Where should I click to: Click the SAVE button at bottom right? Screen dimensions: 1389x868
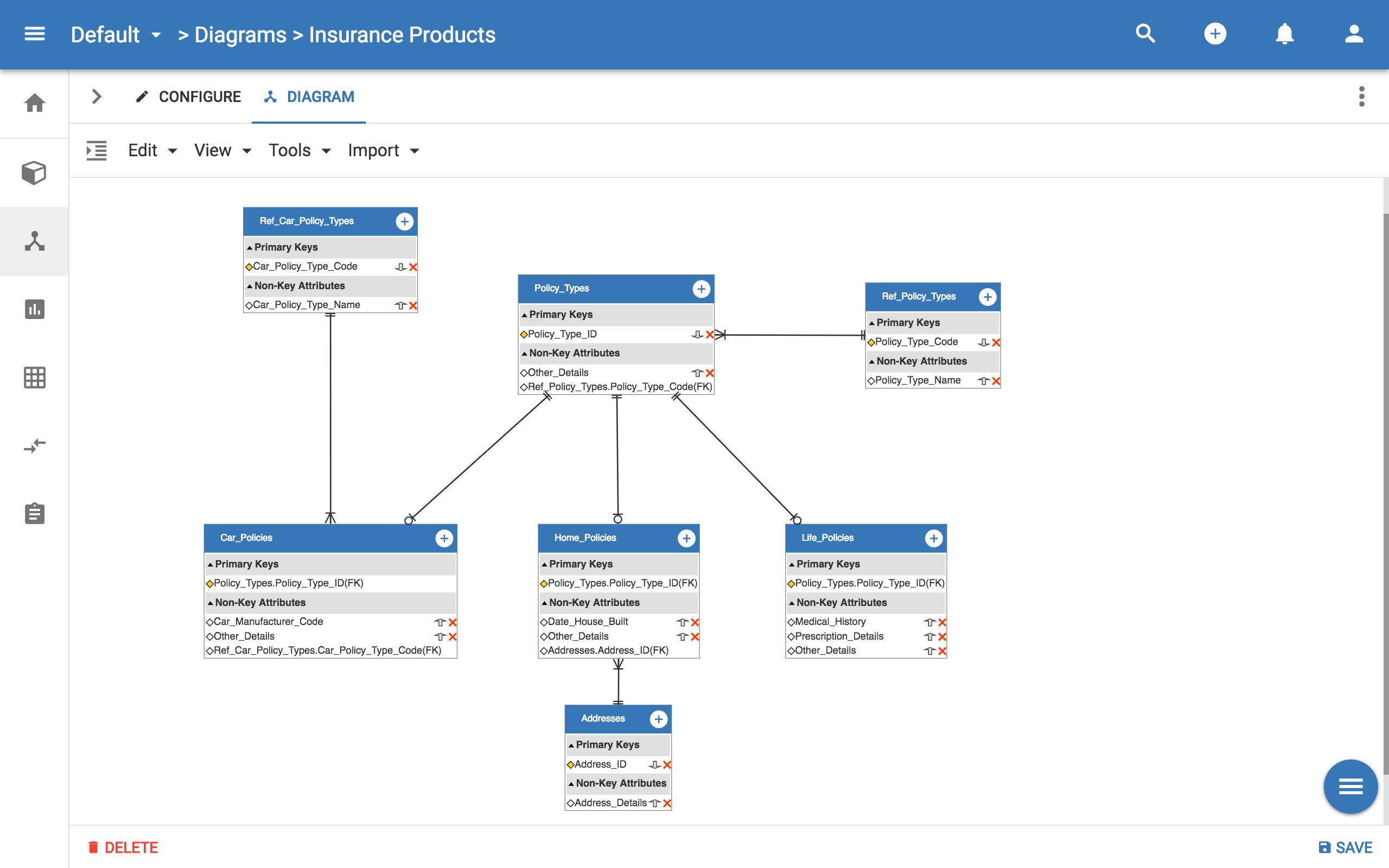pos(1345,847)
